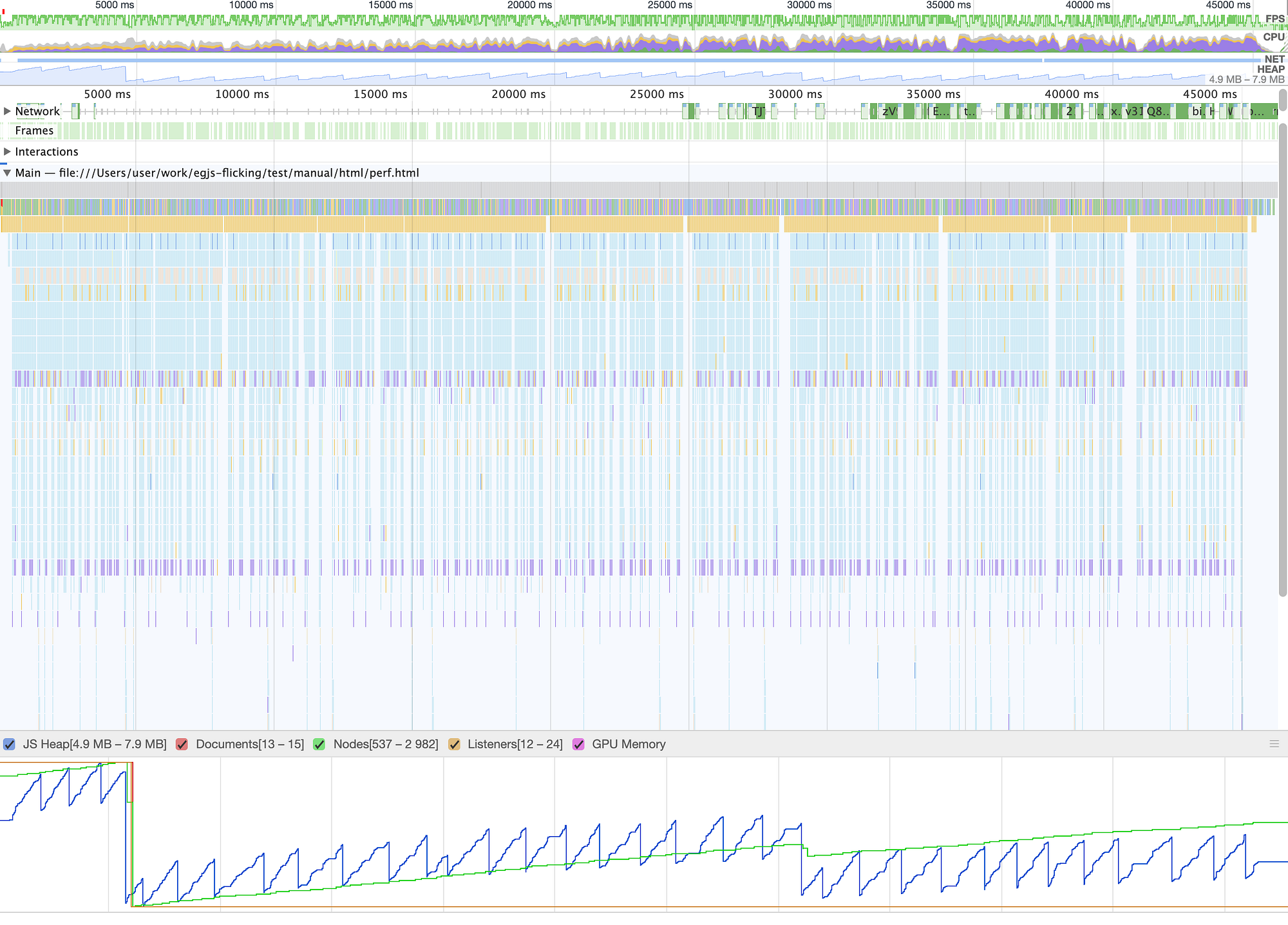The height and width of the screenshot is (925, 1288).
Task: Select the TJ network request bar
Action: (x=758, y=111)
